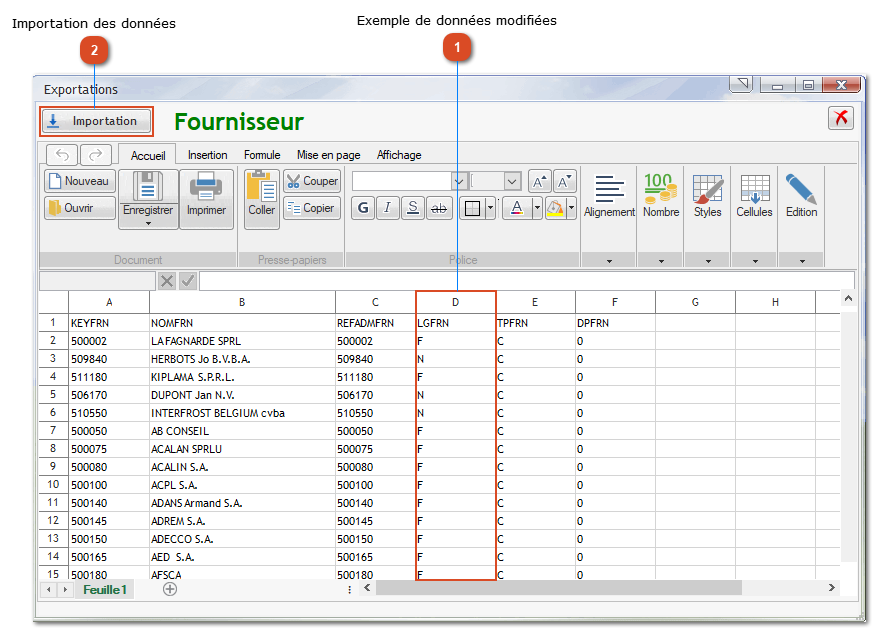Click the Couper scissors button

click(x=312, y=181)
